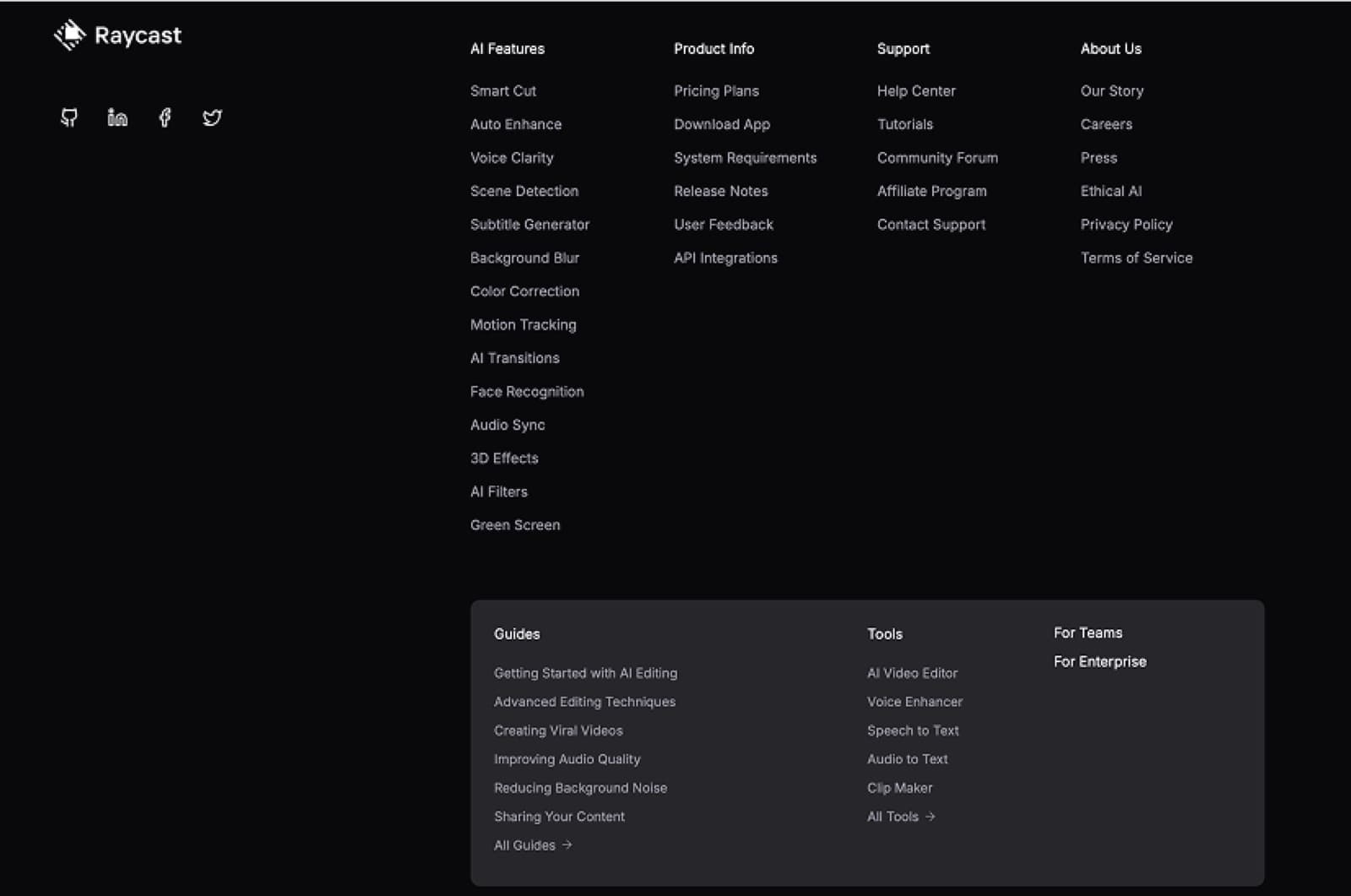The image size is (1351, 896).
Task: Open the Twitter social icon
Action: coord(212,117)
